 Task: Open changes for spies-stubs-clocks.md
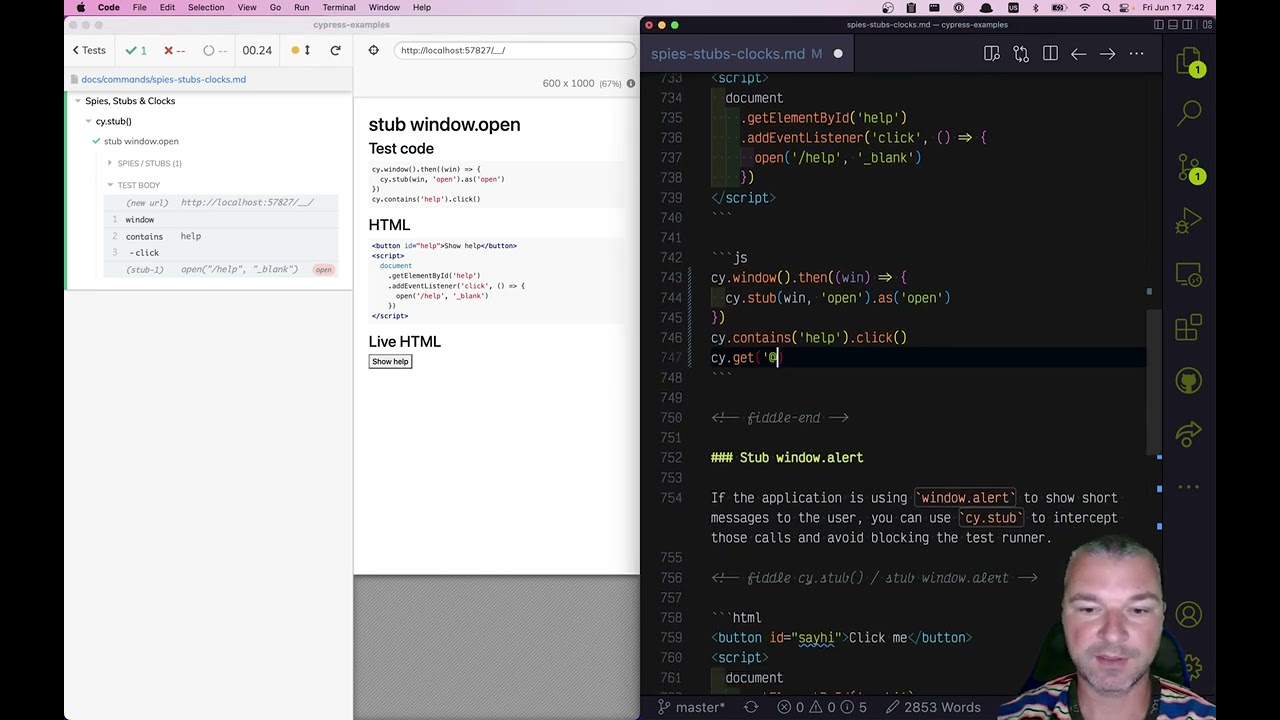tap(1021, 54)
